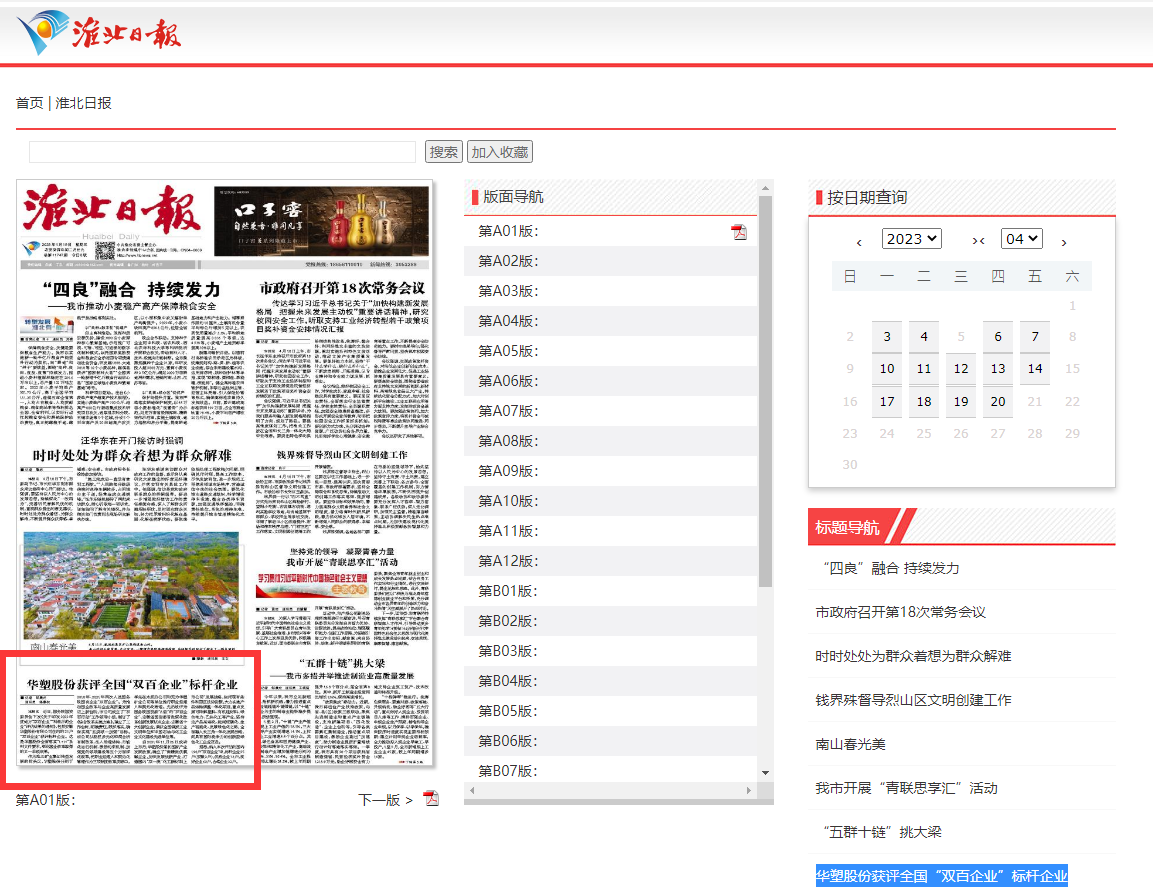Select page 第A05版 in the page navigation
Screen dimensions: 1153x892
pyautogui.click(x=509, y=351)
